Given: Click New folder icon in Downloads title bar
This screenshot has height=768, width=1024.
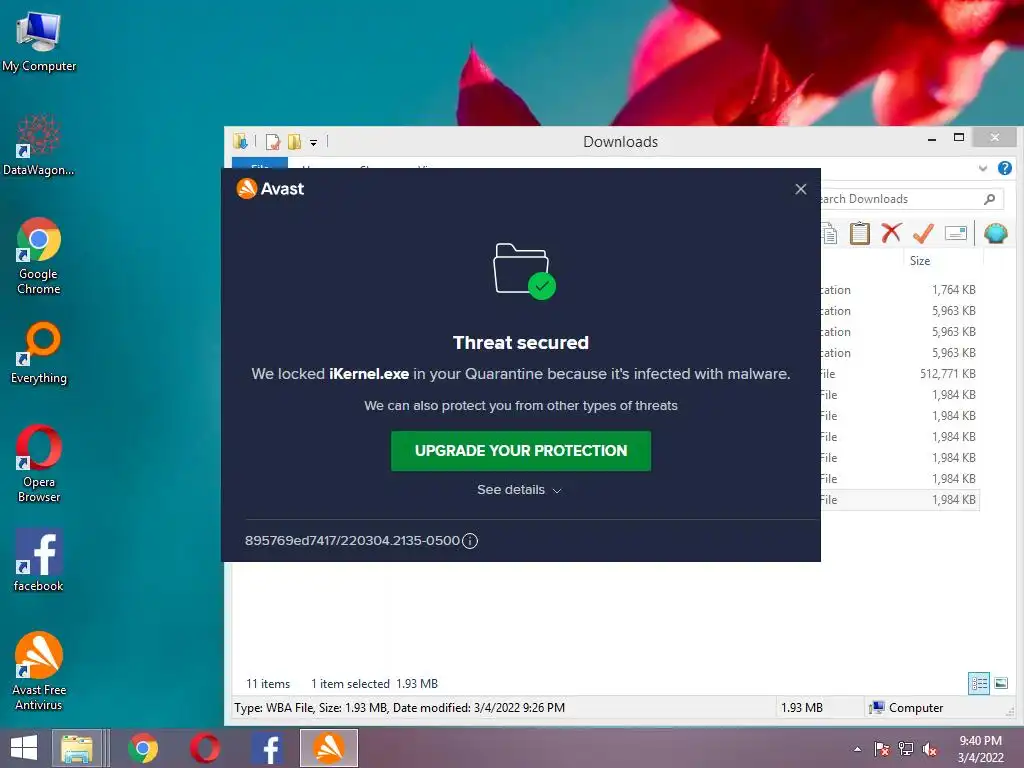Looking at the screenshot, I should tap(295, 142).
